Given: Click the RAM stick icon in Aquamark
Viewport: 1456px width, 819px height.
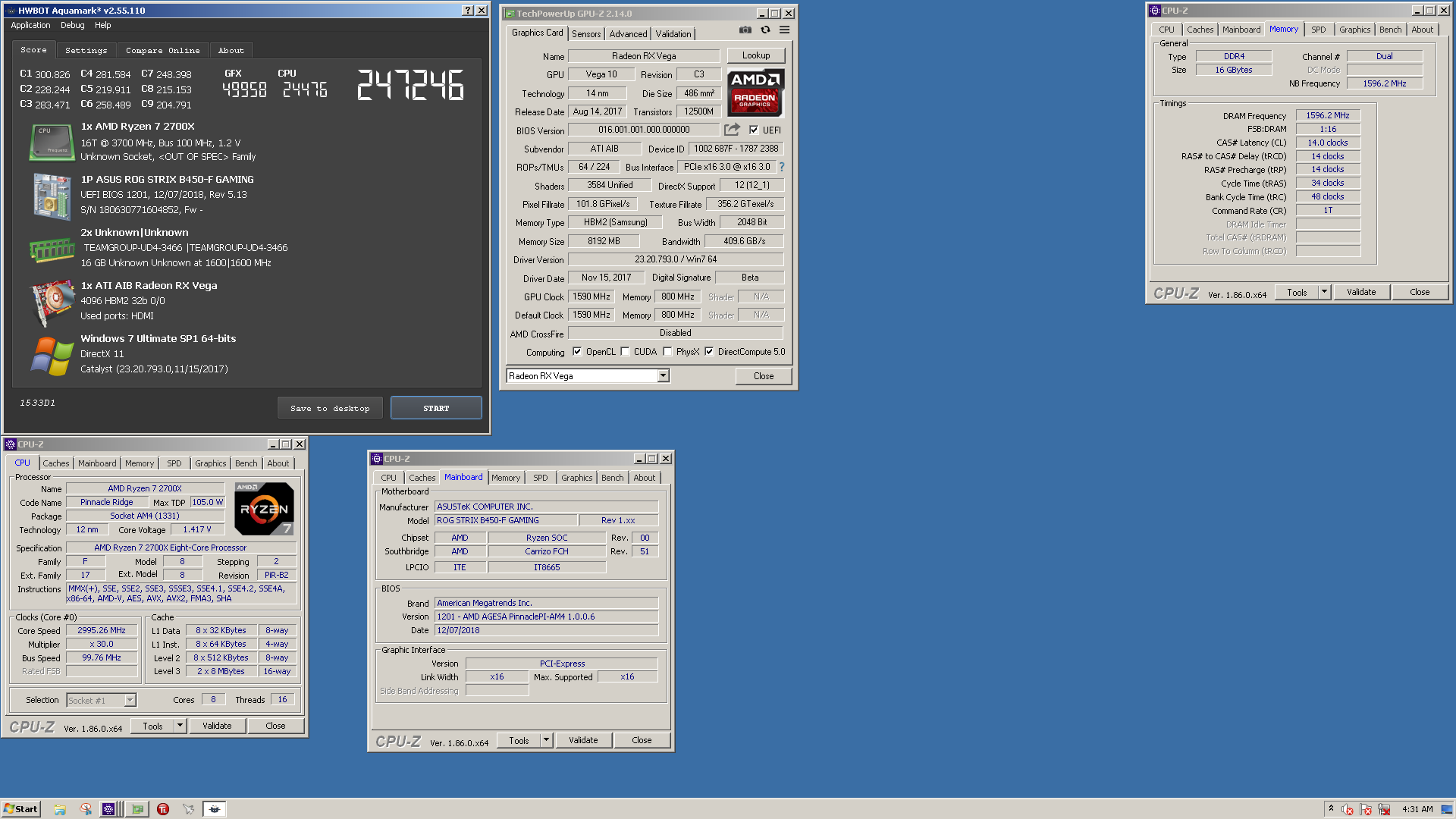Looking at the screenshot, I should click(52, 249).
